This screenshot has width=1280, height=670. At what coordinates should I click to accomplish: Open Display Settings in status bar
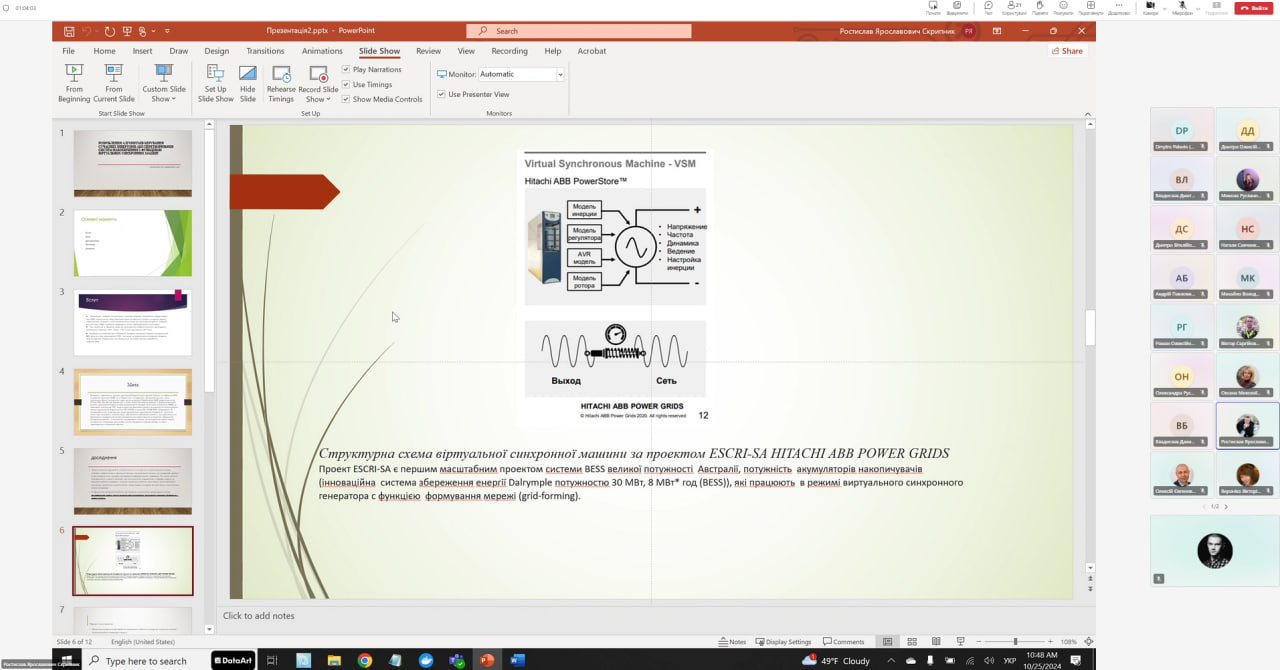pos(783,642)
